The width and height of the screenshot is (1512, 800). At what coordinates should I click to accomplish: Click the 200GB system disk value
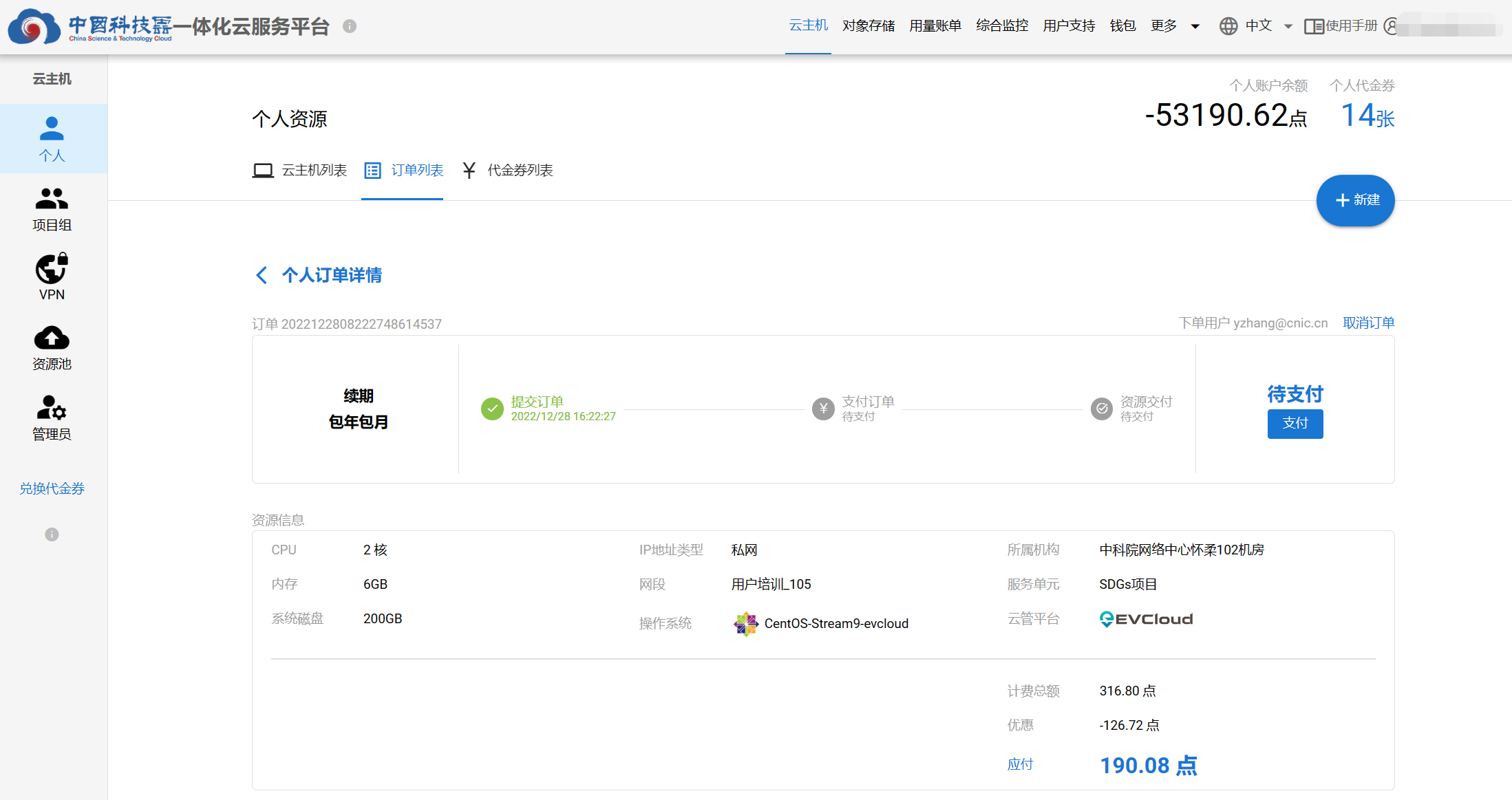coord(383,619)
